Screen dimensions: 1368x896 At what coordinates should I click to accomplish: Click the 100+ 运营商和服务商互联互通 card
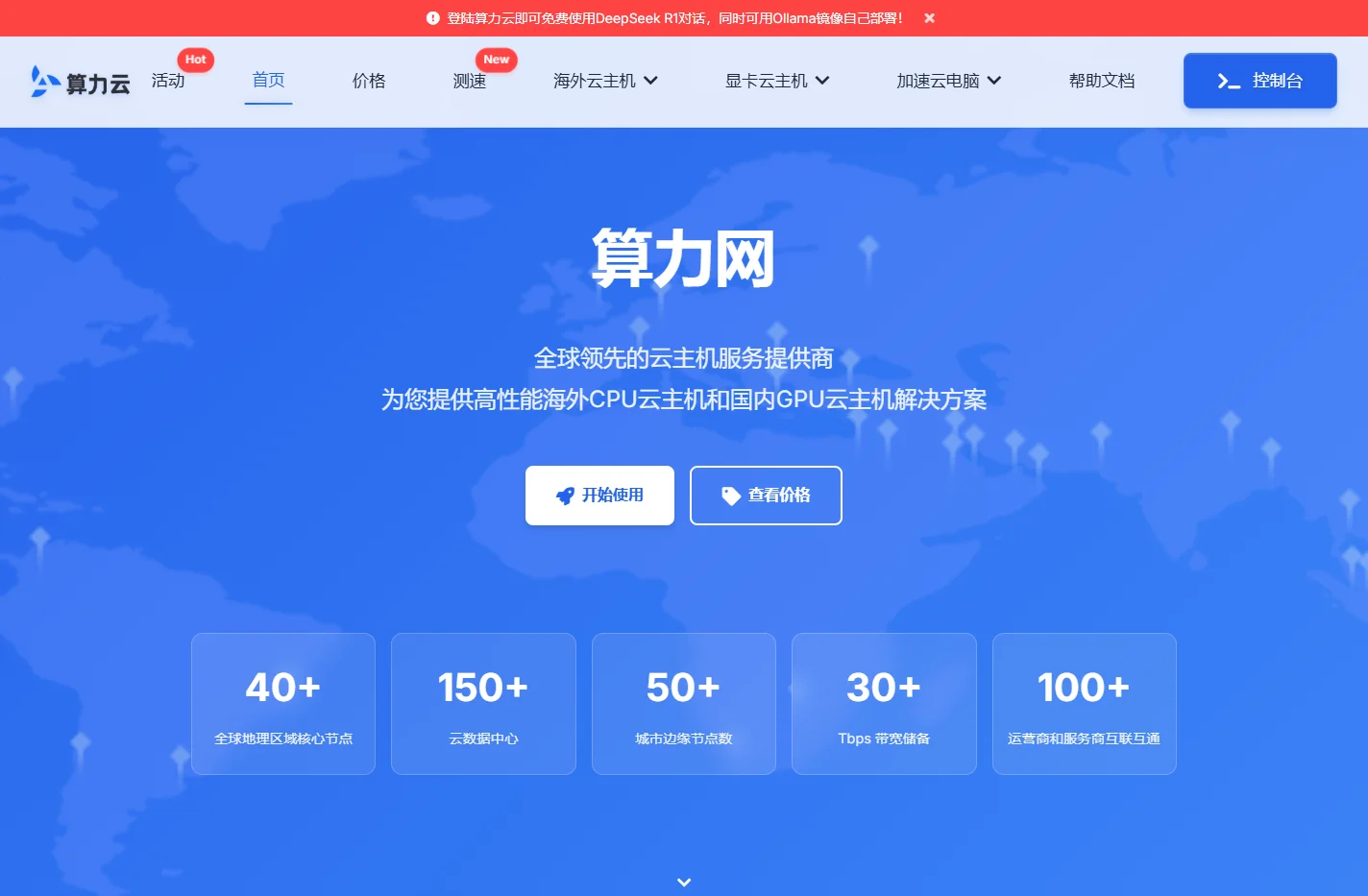pos(1085,704)
